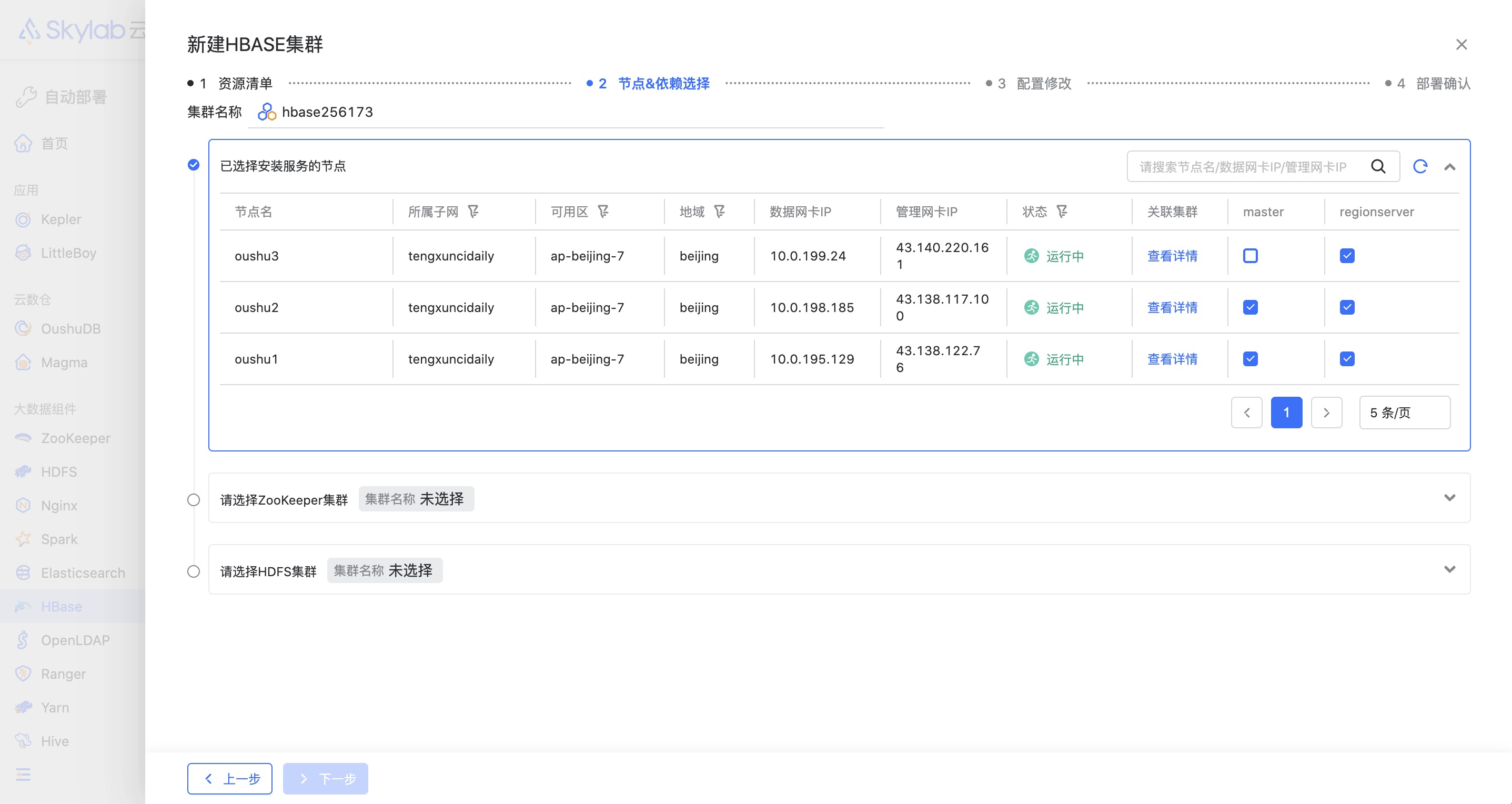
Task: Uncheck regionserver for oushu3
Action: [x=1347, y=256]
